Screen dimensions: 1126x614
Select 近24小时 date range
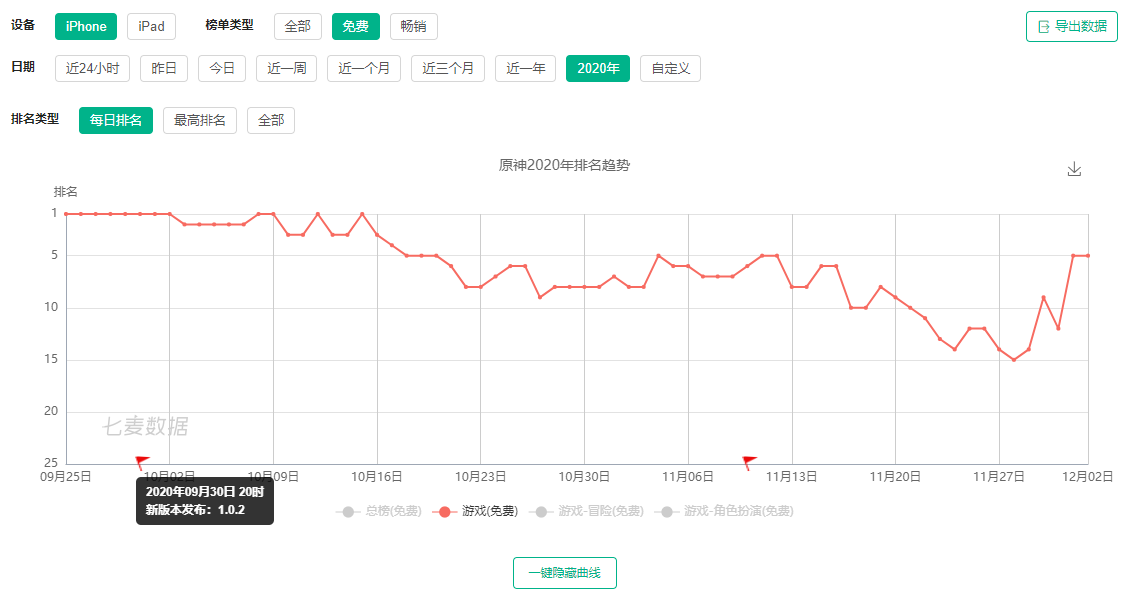tap(93, 68)
